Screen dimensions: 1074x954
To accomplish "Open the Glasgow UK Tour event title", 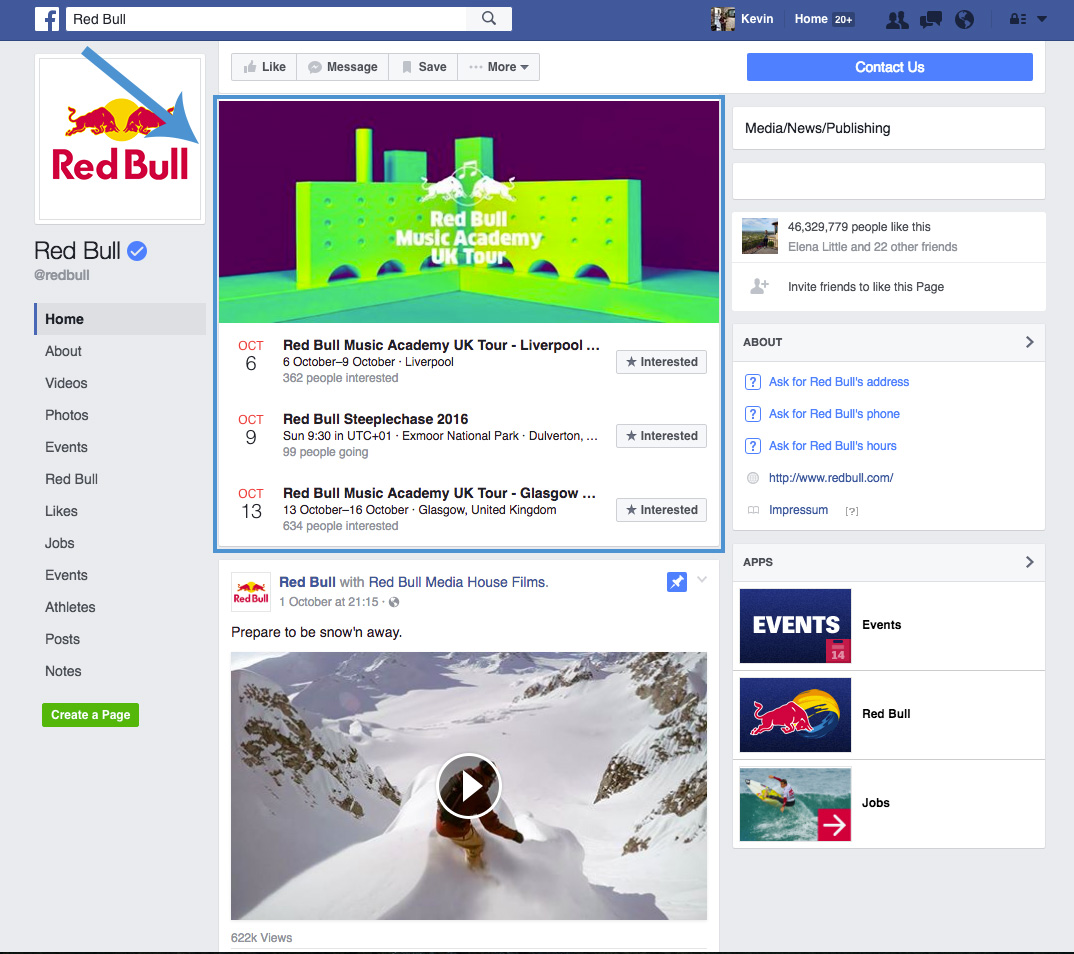I will pyautogui.click(x=439, y=493).
